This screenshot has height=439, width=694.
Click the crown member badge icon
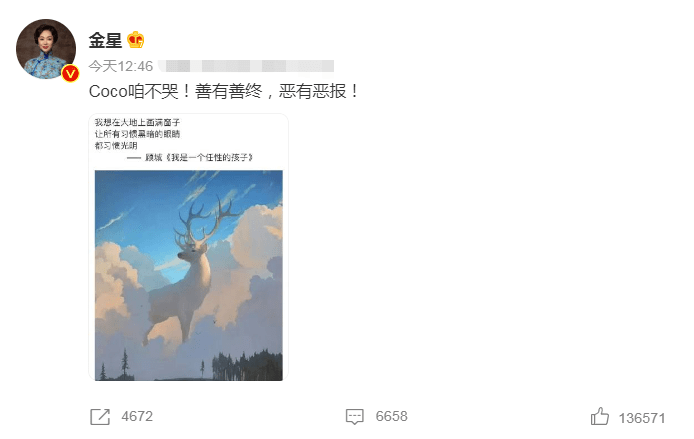tap(135, 40)
